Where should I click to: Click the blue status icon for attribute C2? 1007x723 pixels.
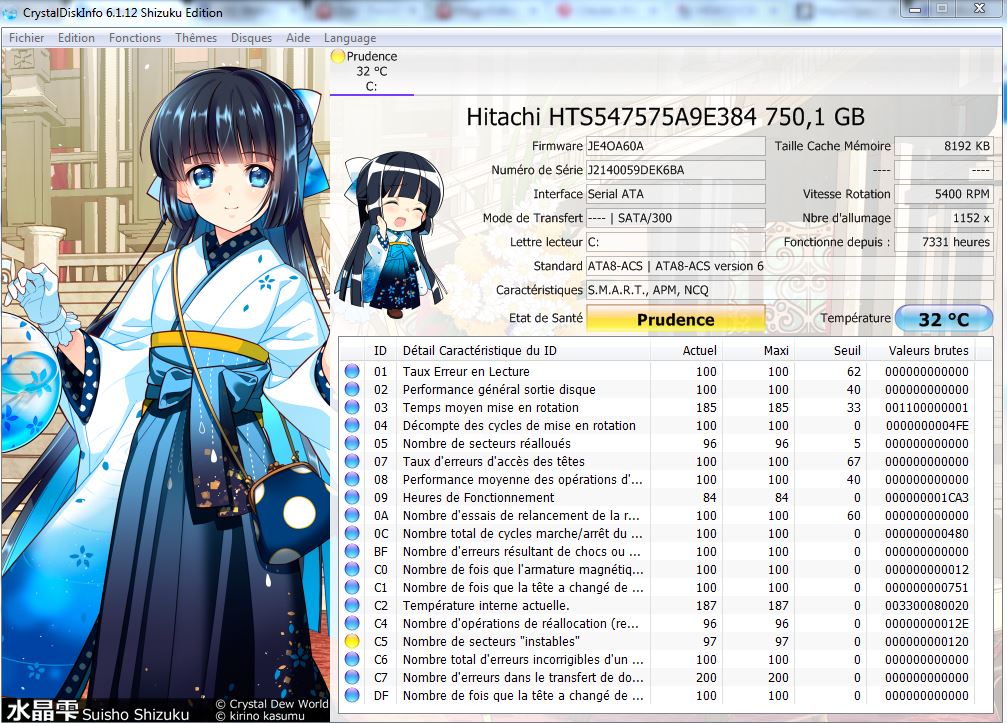[x=352, y=605]
